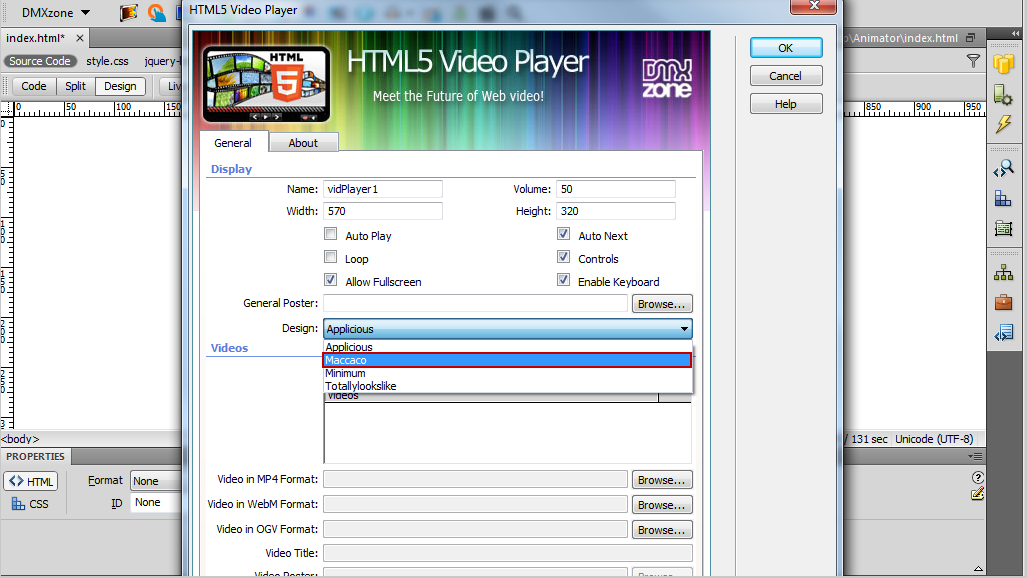This screenshot has width=1027, height=578.
Task: Open related file style.css
Action: tap(107, 61)
